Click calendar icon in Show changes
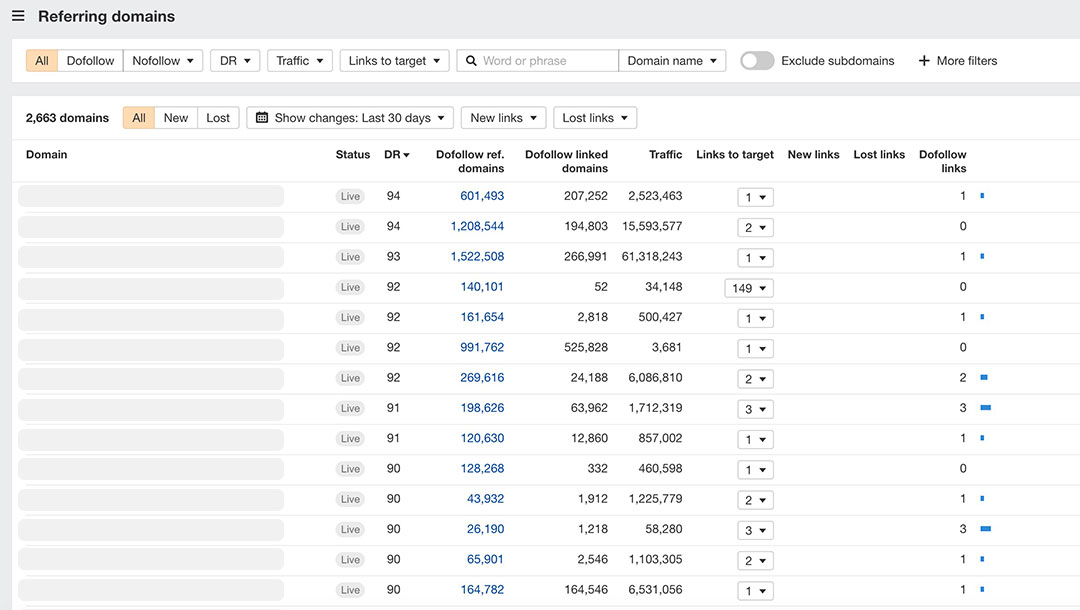1080x610 pixels. [262, 118]
